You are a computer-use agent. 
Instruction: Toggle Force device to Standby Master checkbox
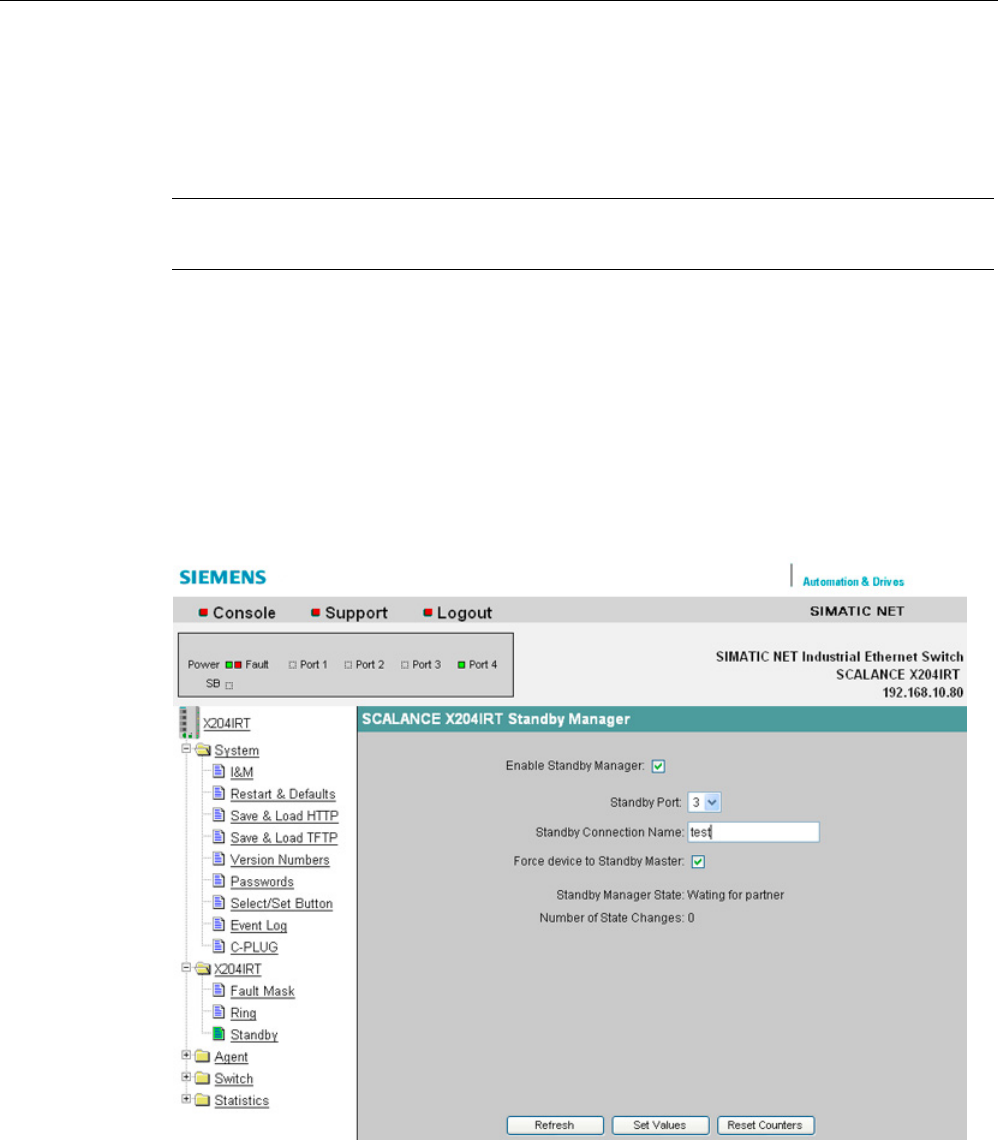(698, 862)
